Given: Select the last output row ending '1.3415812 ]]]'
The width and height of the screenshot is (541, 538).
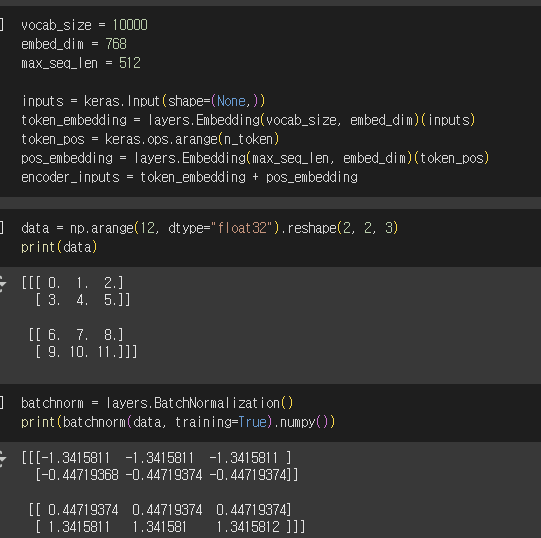Looking at the screenshot, I should point(170,527).
